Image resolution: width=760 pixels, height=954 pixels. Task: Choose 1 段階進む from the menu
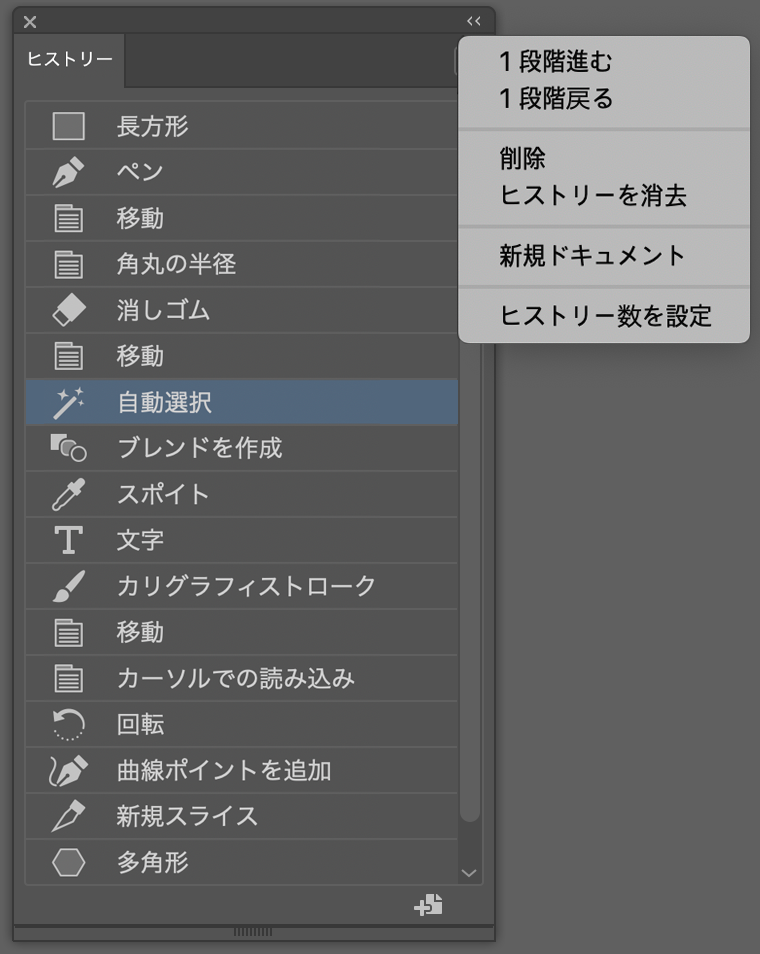[555, 62]
